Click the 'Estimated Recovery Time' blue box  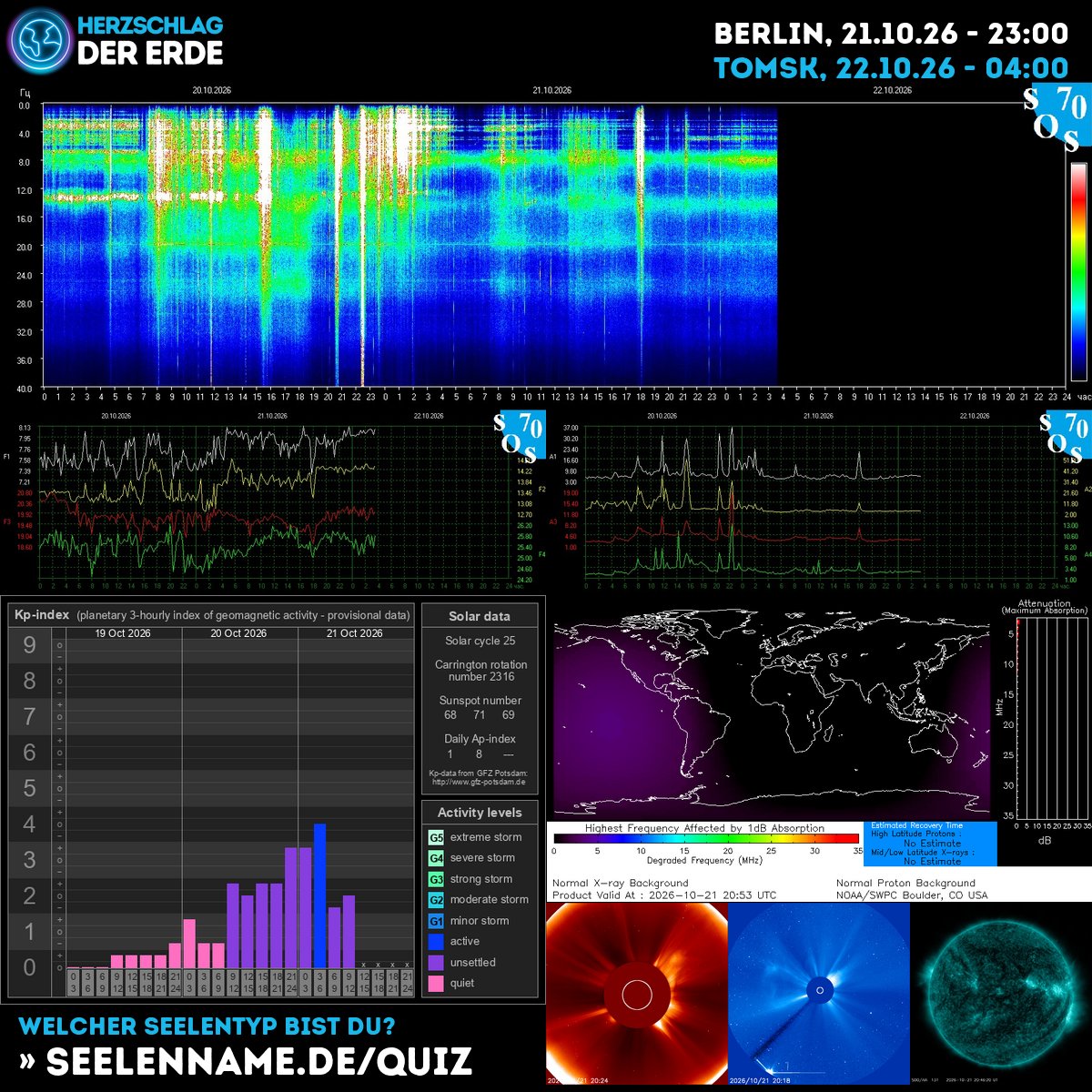click(x=929, y=844)
